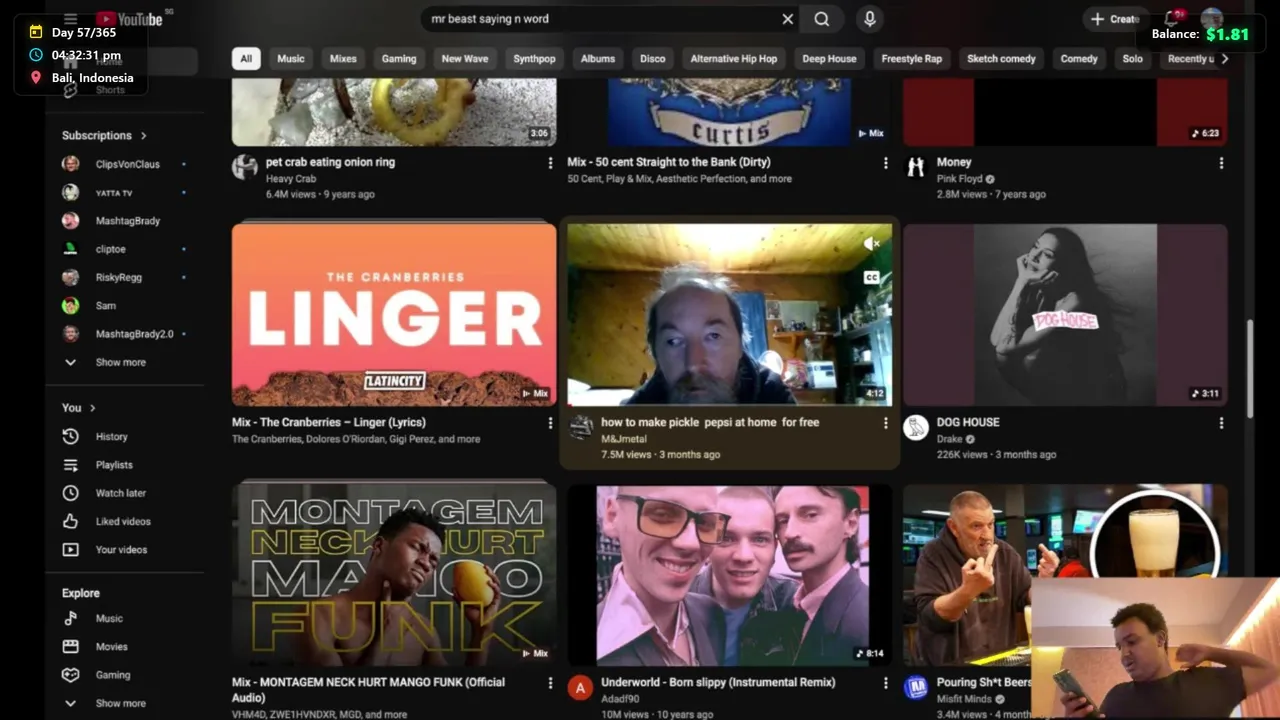
Task: Open the Heavy Crab channel avatar
Action: click(x=245, y=167)
